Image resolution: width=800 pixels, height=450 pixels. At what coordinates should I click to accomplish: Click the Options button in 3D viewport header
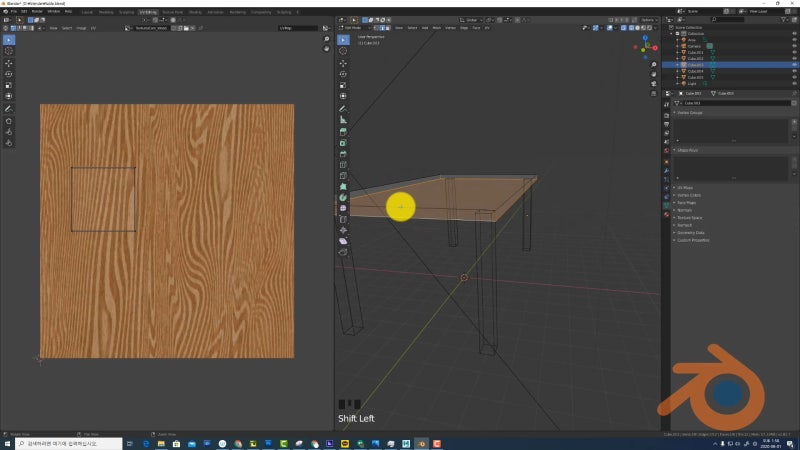coord(648,20)
